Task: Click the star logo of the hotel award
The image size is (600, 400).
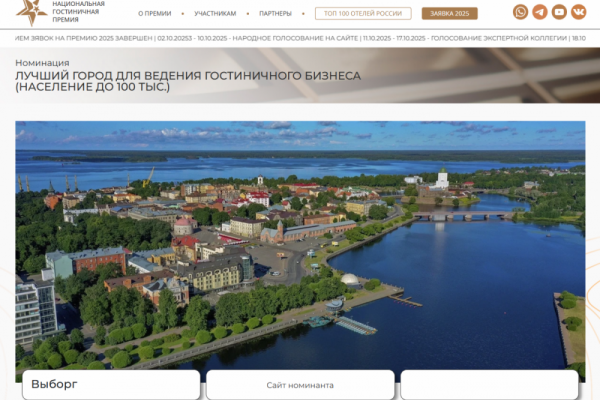Action: pyautogui.click(x=32, y=12)
